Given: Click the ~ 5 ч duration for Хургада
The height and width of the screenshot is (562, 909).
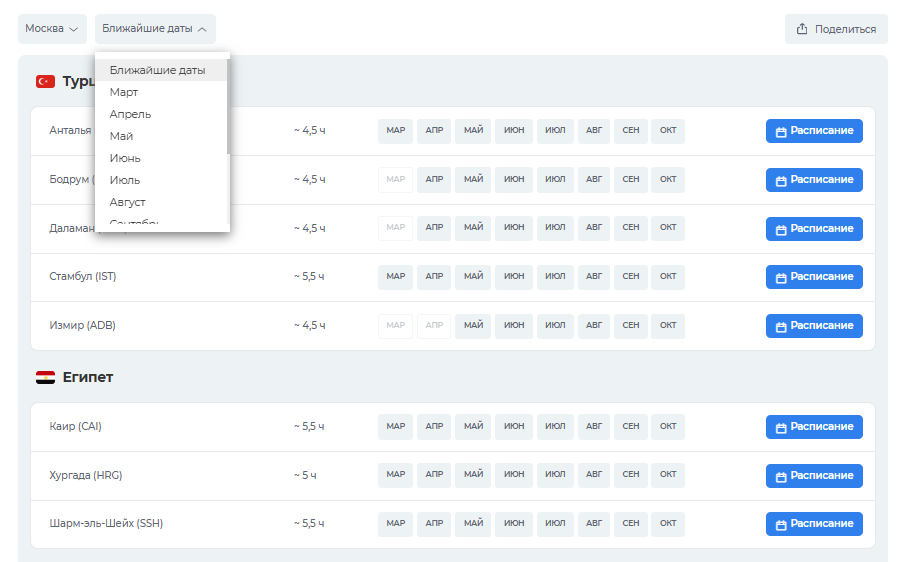Looking at the screenshot, I should pos(305,475).
